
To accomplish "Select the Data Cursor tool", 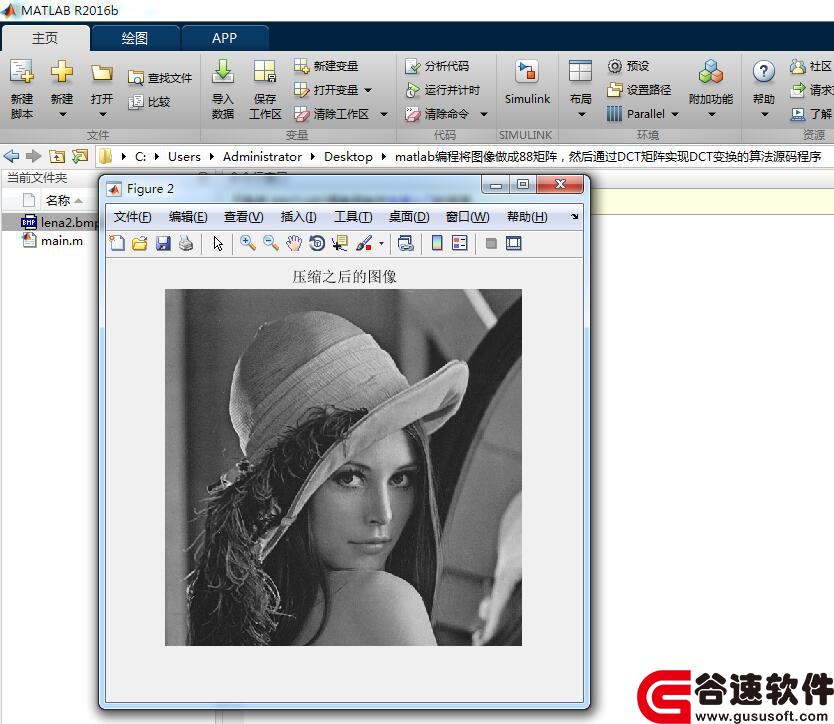I will 340,244.
